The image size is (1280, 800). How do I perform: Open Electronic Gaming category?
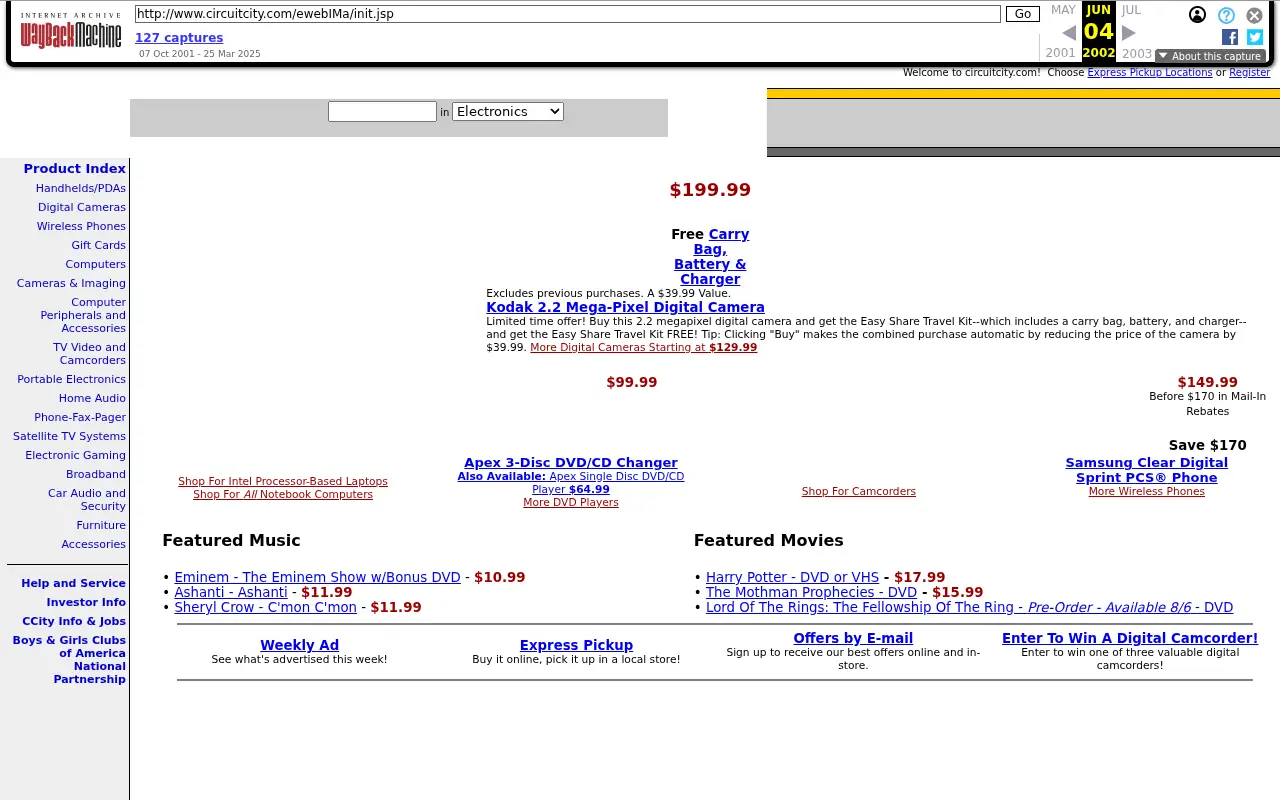[76, 455]
